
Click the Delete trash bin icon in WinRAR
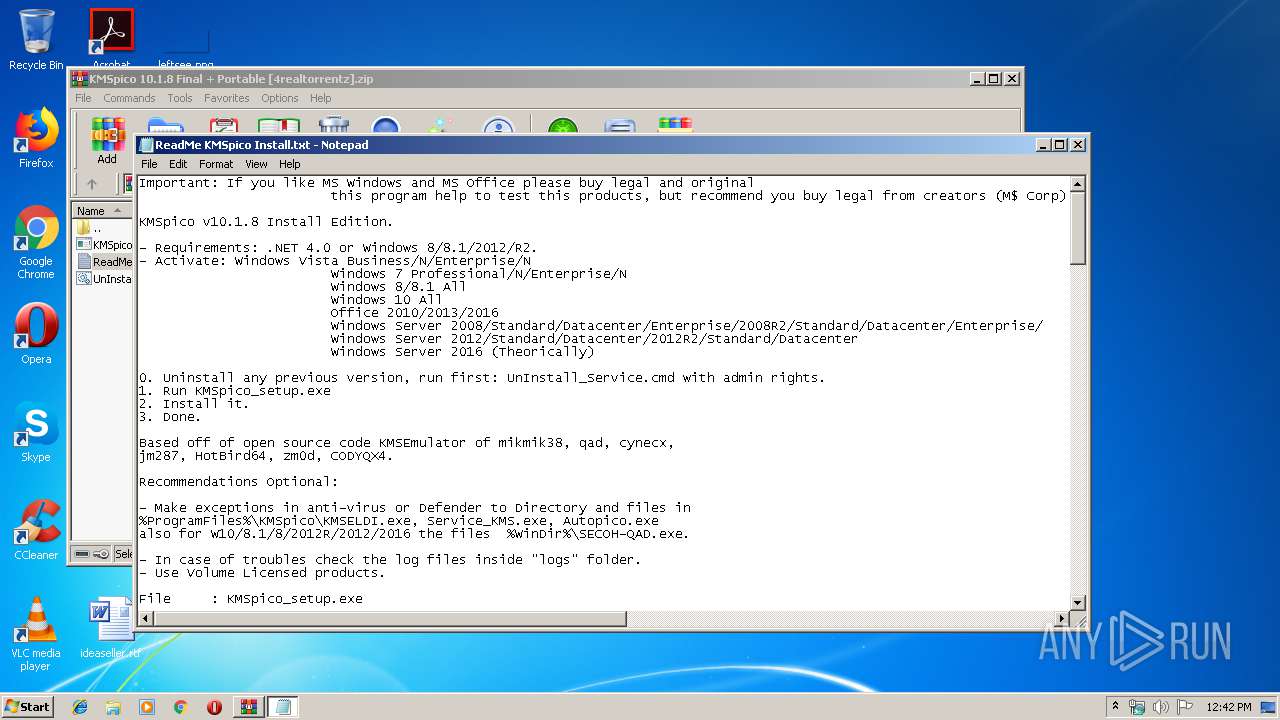pyautogui.click(x=334, y=126)
